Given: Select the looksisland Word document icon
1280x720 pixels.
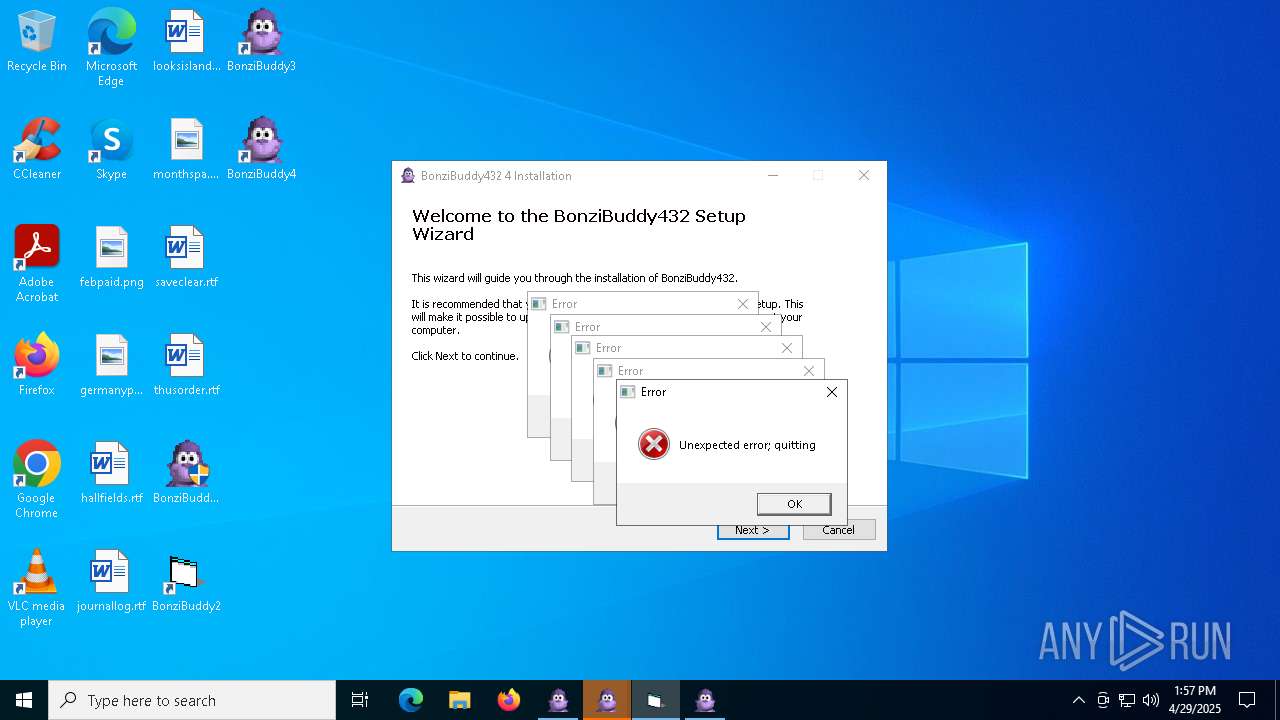Looking at the screenshot, I should [x=186, y=41].
